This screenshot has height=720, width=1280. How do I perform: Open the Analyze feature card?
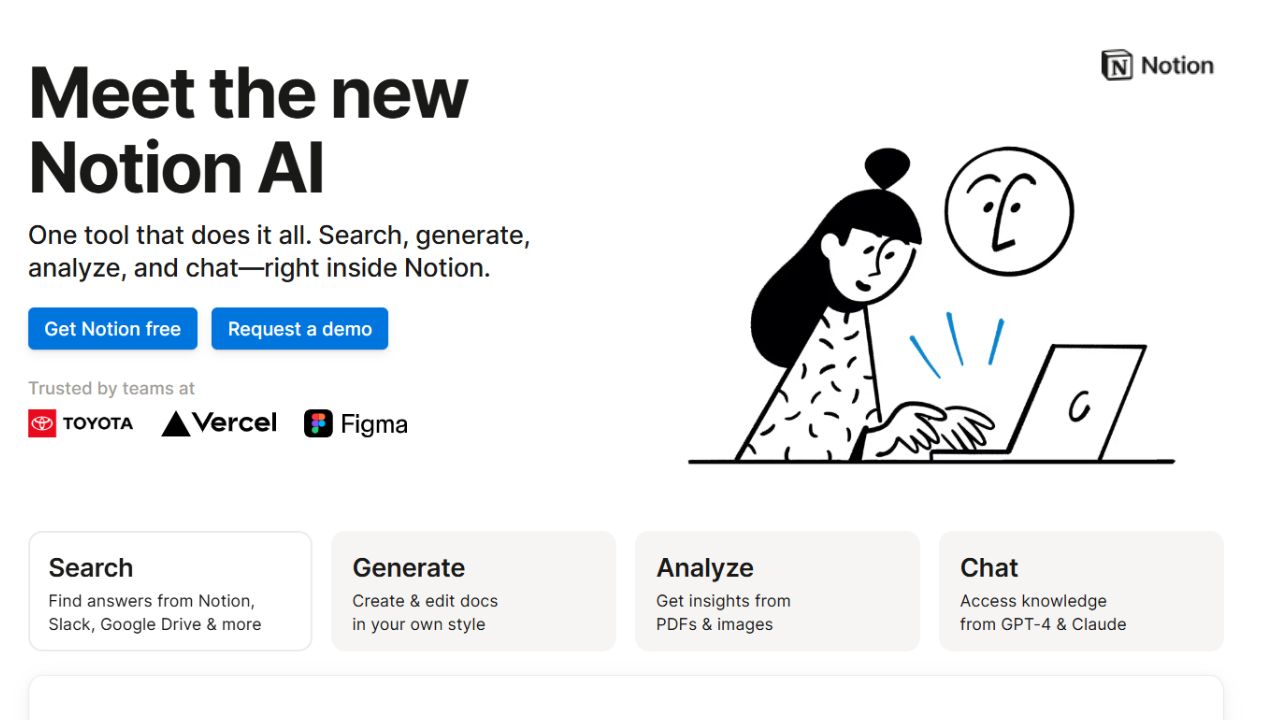[x=777, y=590]
